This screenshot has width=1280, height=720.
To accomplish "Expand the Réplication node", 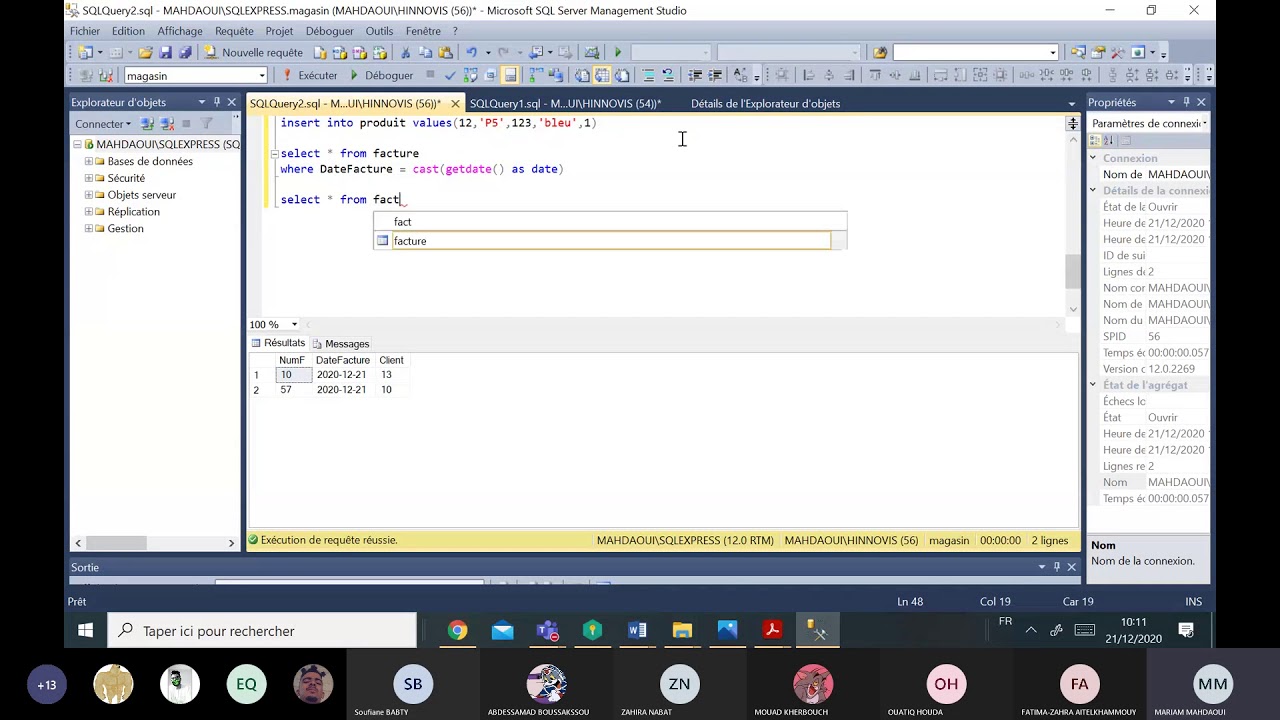I will click(x=88, y=212).
